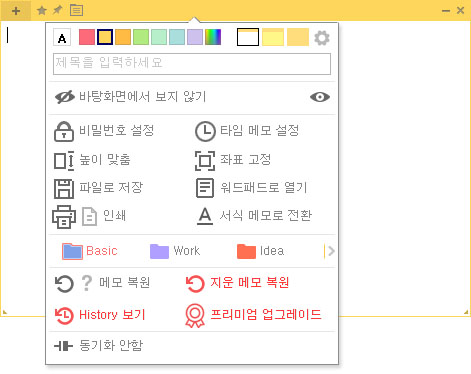Screen dimensions: 471x374
Task: Click the orange Idea folder icon
Action: (x=246, y=251)
